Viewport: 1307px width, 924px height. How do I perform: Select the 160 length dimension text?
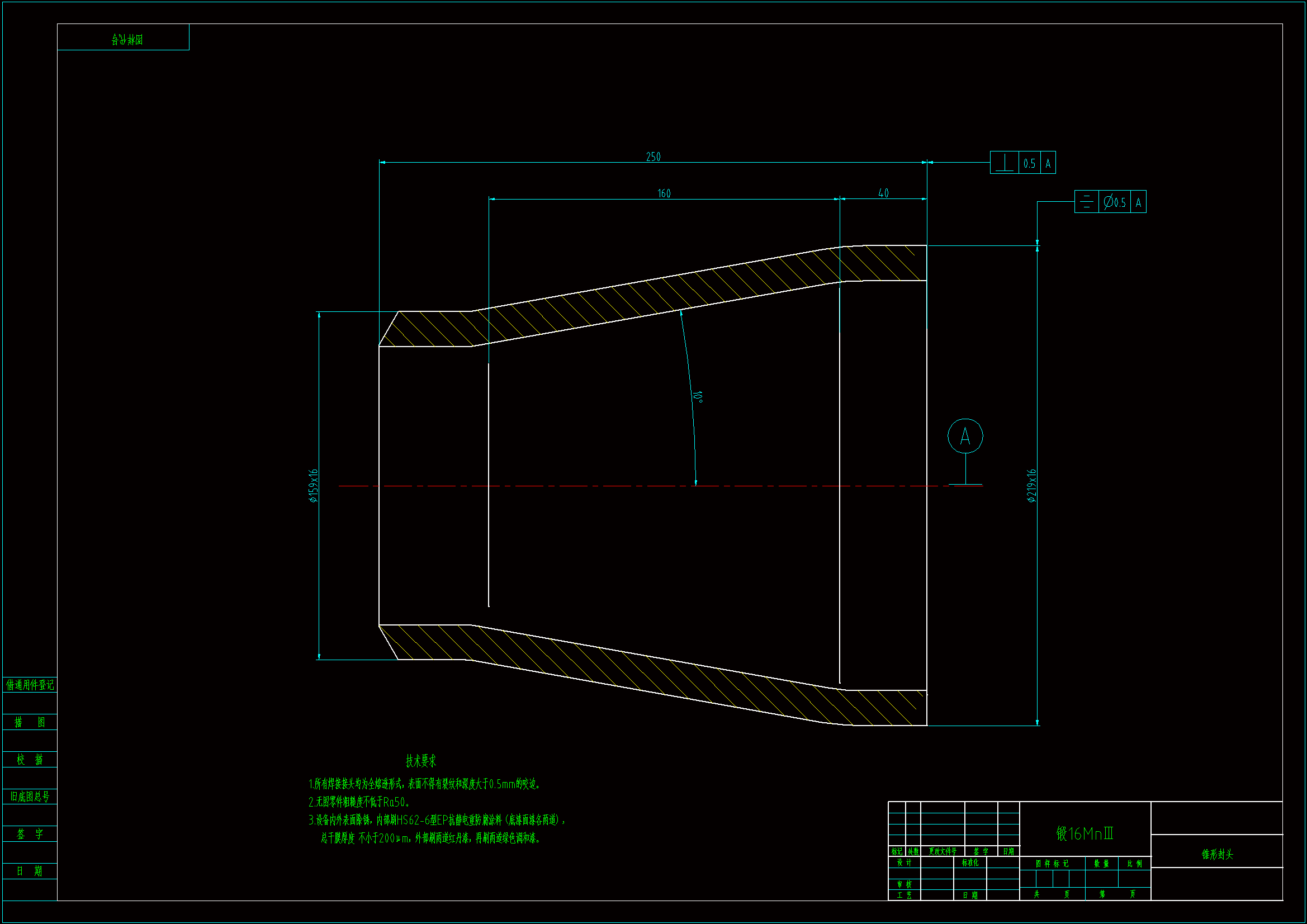pos(664,193)
